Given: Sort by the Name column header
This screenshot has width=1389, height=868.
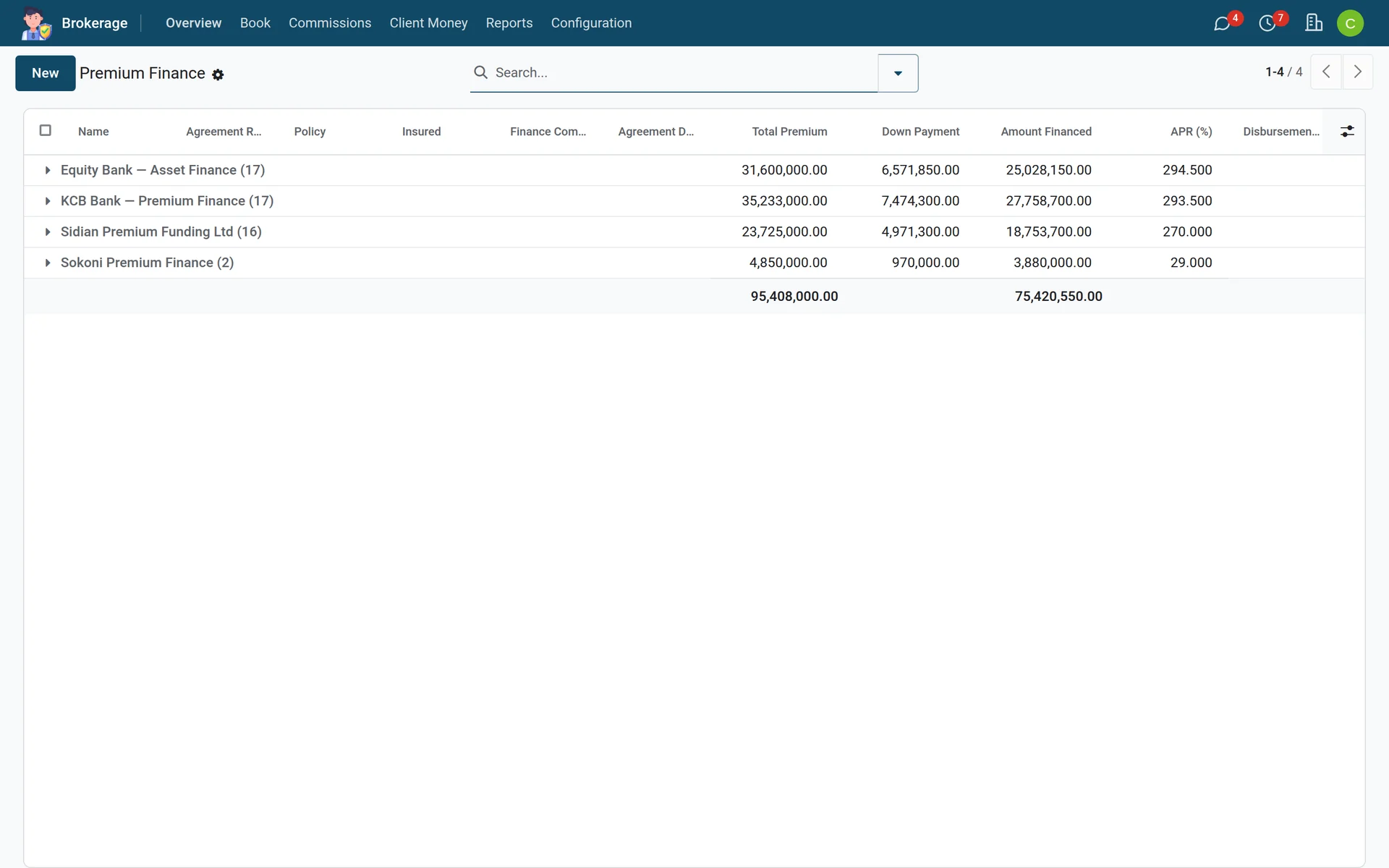Looking at the screenshot, I should pyautogui.click(x=93, y=132).
